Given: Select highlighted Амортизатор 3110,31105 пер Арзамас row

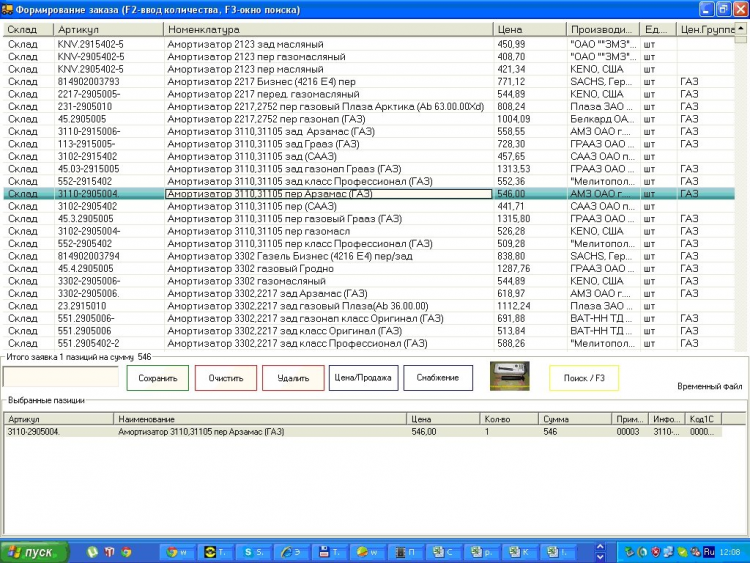Looking at the screenshot, I should point(368,194).
